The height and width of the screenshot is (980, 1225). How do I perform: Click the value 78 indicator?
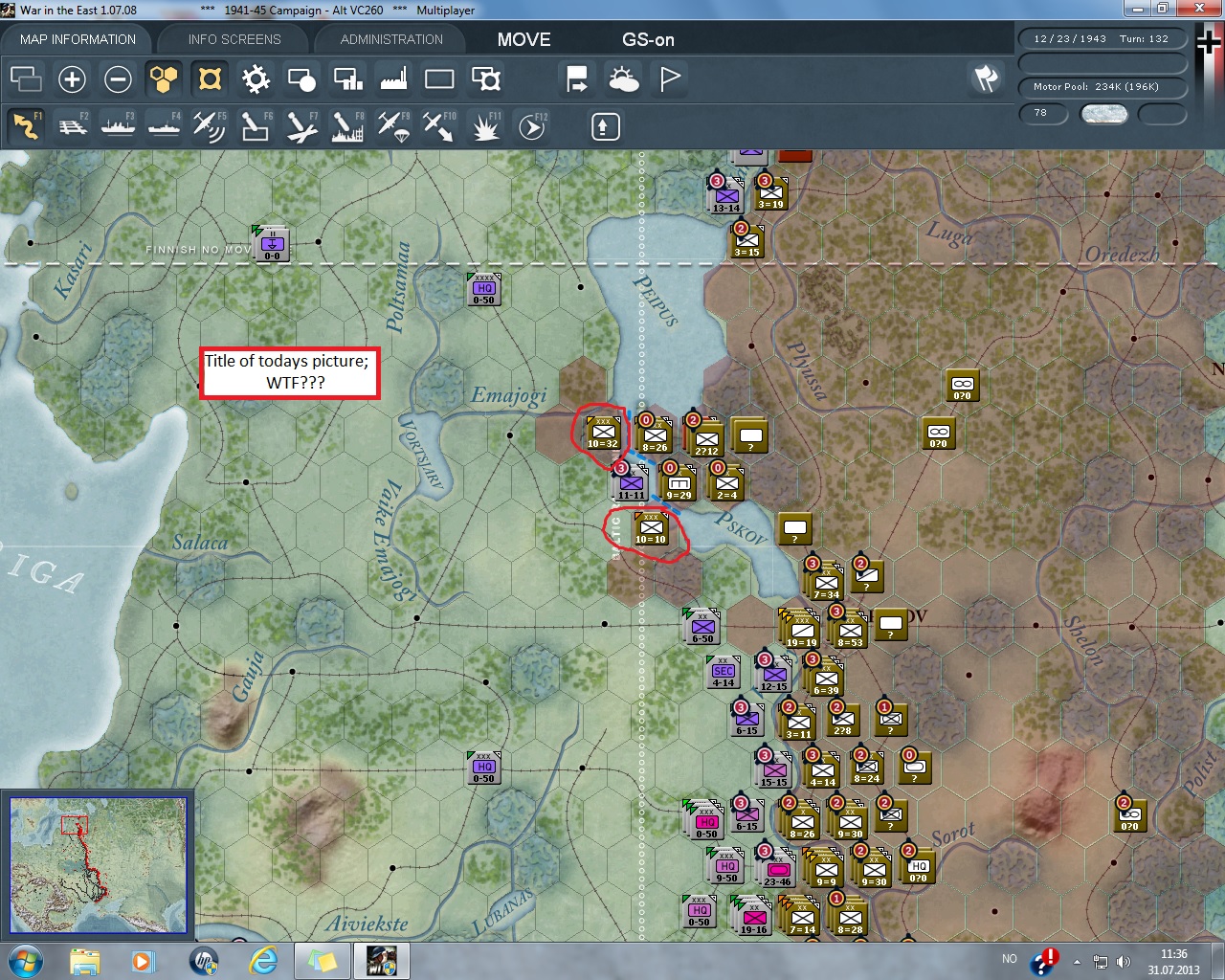pos(1042,114)
